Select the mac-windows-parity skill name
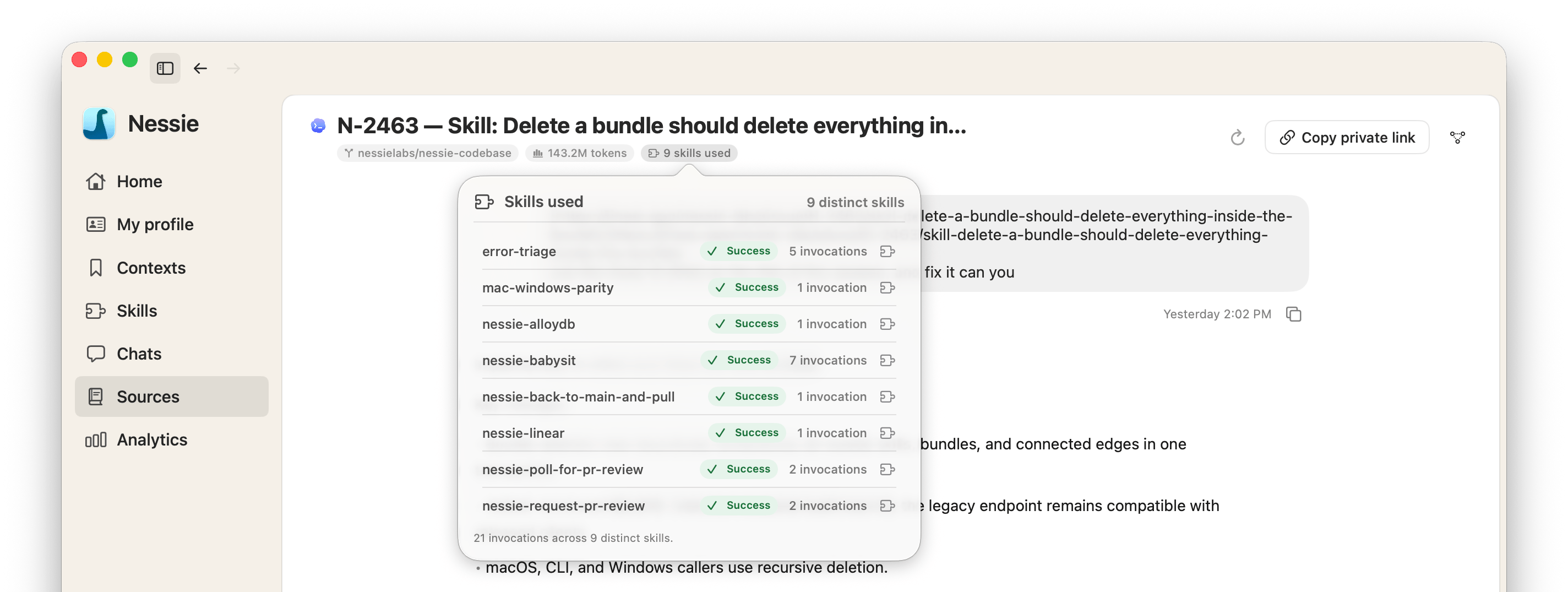Image resolution: width=1568 pixels, height=592 pixels. [x=548, y=287]
